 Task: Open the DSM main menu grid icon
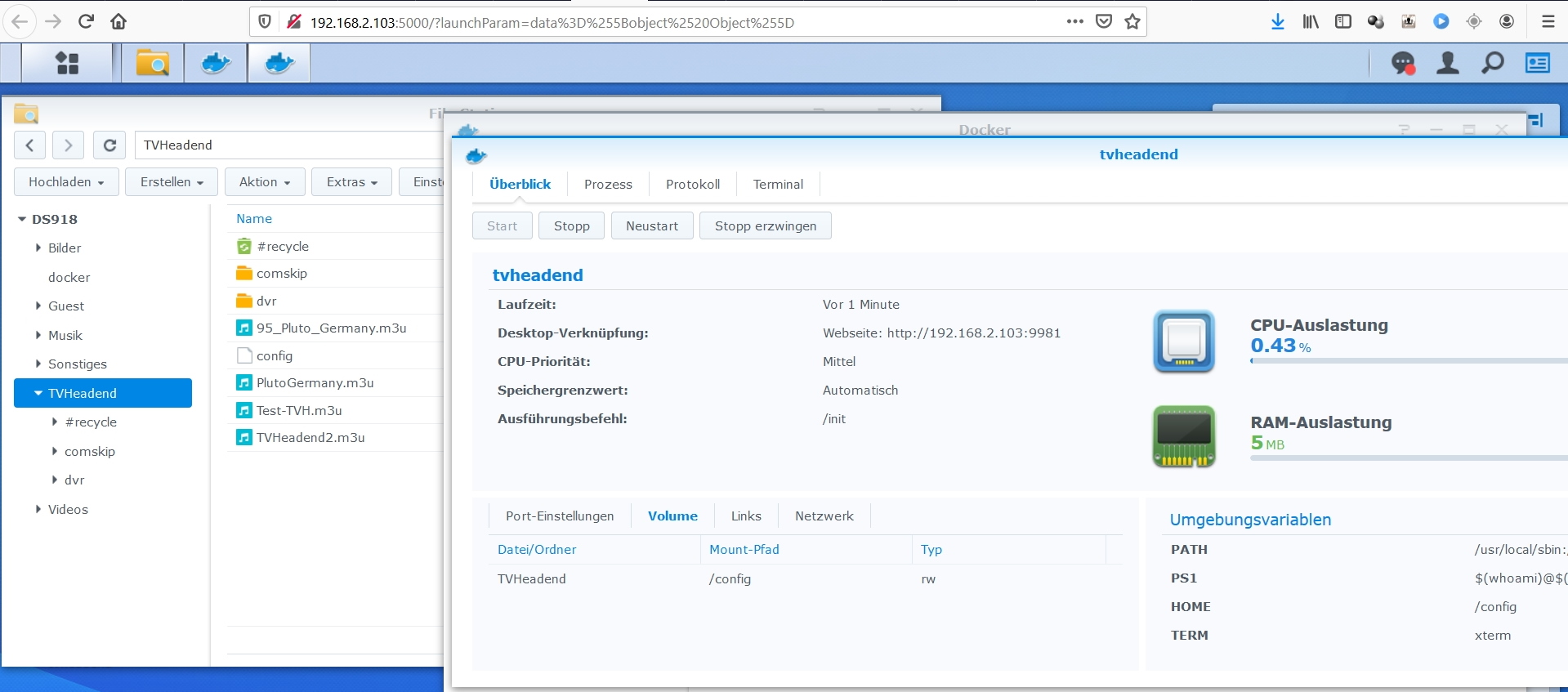(x=67, y=63)
